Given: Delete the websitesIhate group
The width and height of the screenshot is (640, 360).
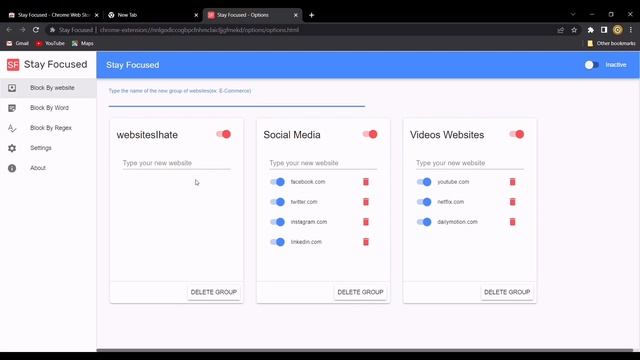Looking at the screenshot, I should tap(213, 292).
